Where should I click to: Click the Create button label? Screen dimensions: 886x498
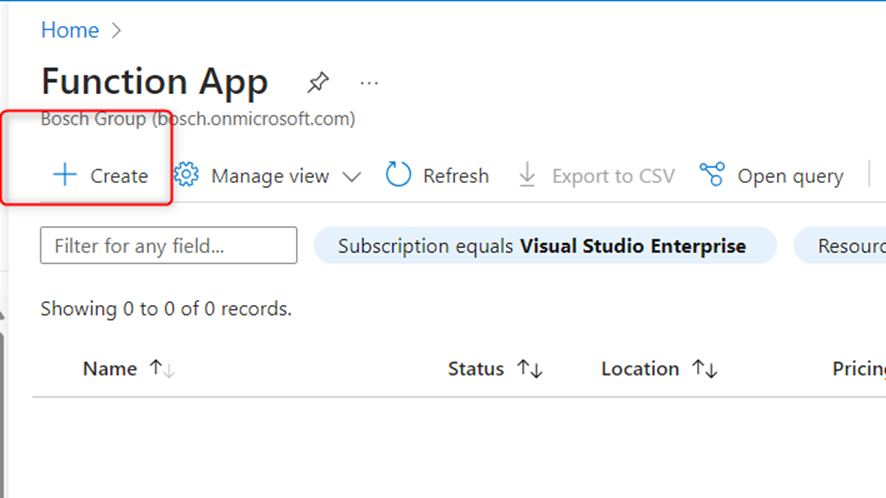(119, 176)
